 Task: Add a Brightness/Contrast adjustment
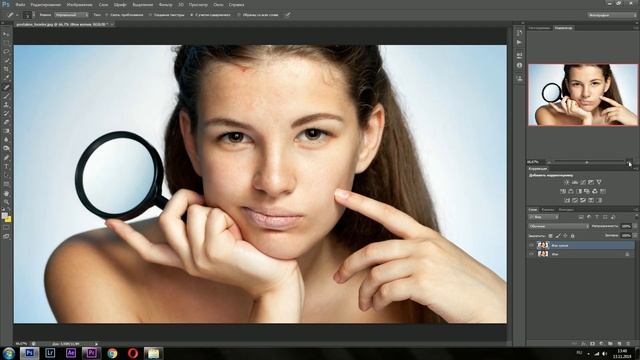(x=566, y=182)
